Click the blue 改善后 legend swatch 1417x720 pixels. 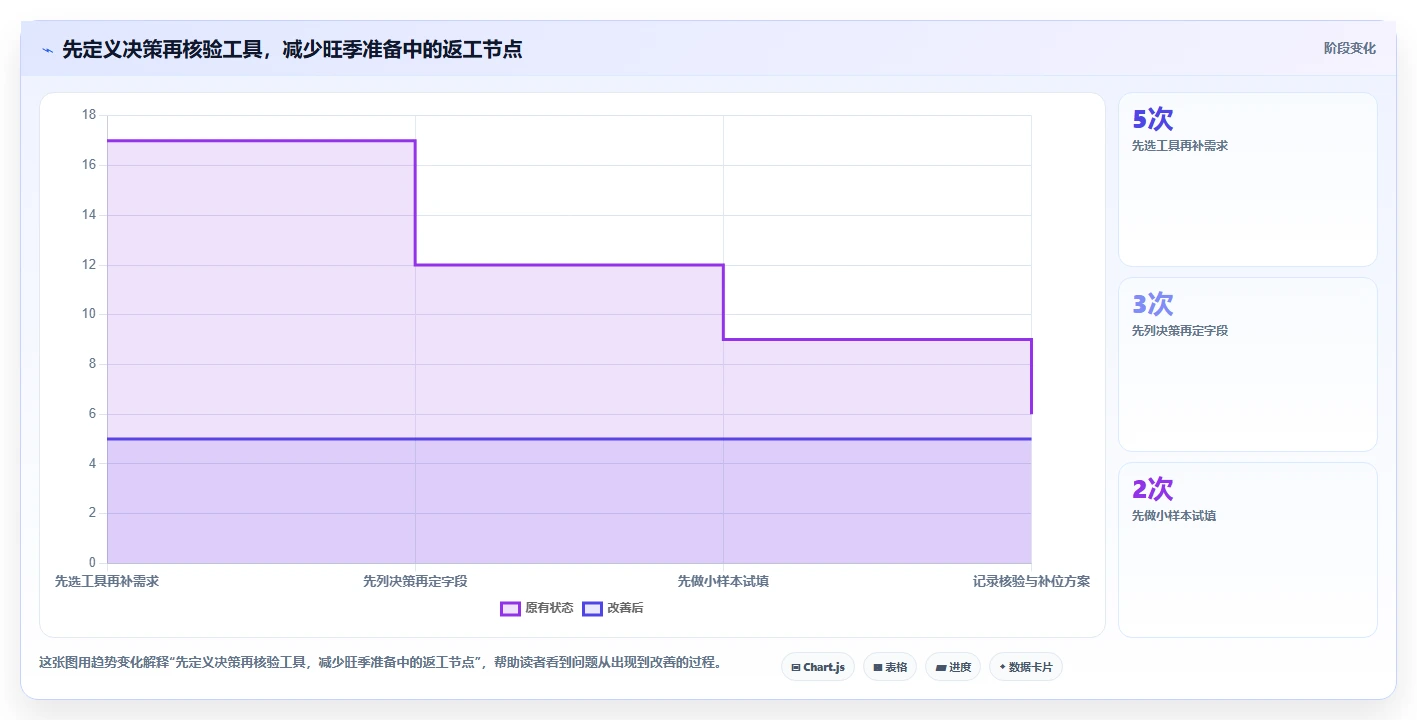point(592,608)
